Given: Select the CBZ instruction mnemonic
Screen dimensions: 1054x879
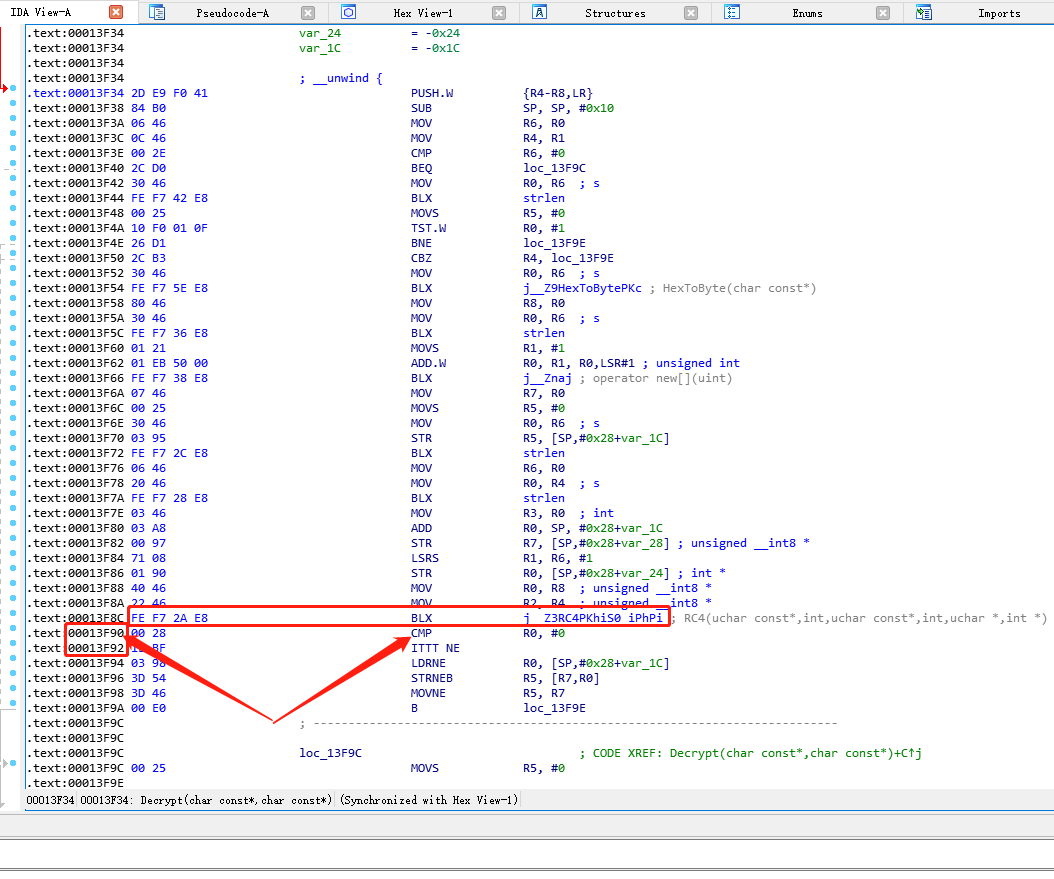Looking at the screenshot, I should (421, 258).
